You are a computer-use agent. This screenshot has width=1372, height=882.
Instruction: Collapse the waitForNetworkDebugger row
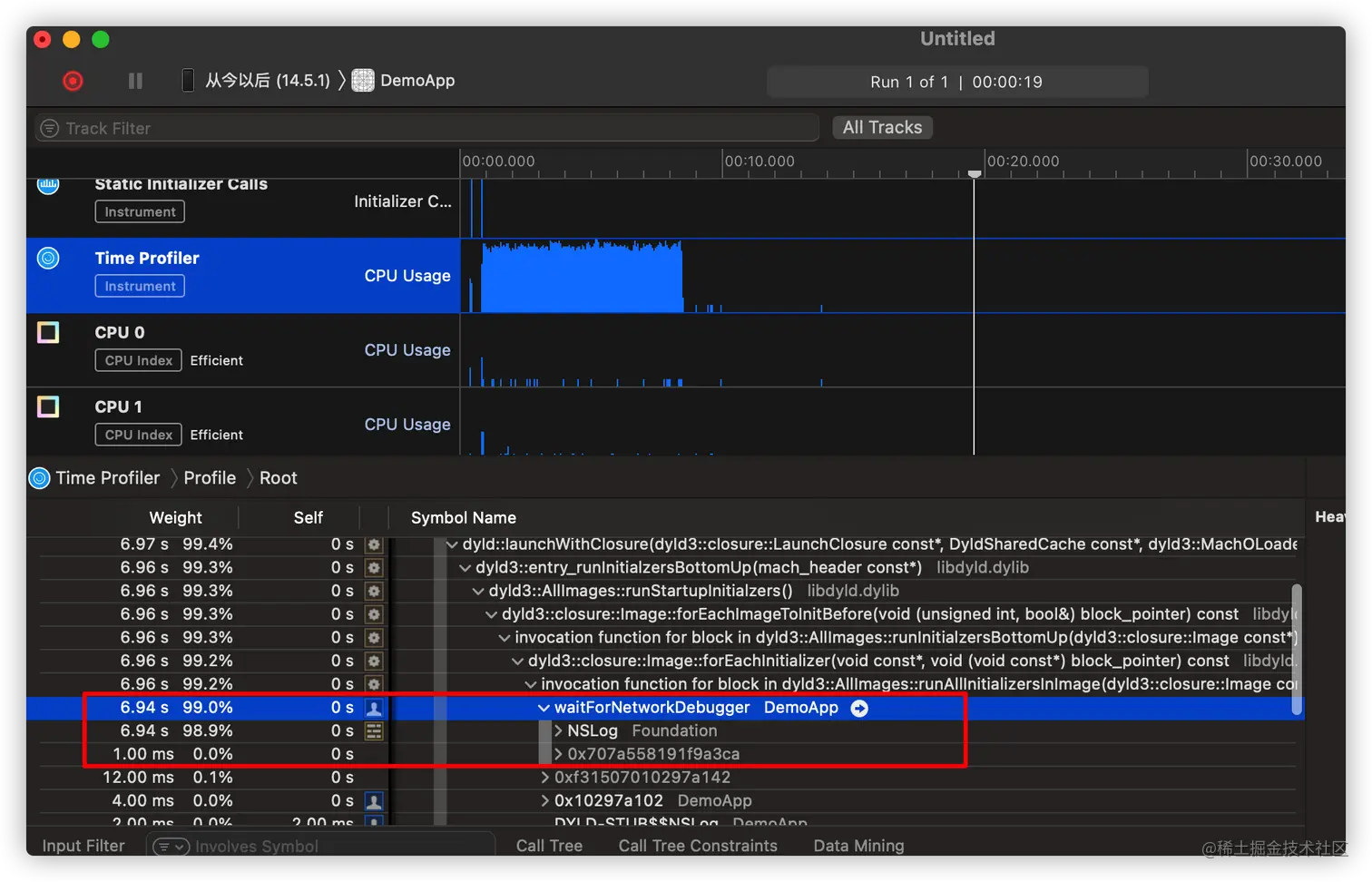(x=544, y=708)
